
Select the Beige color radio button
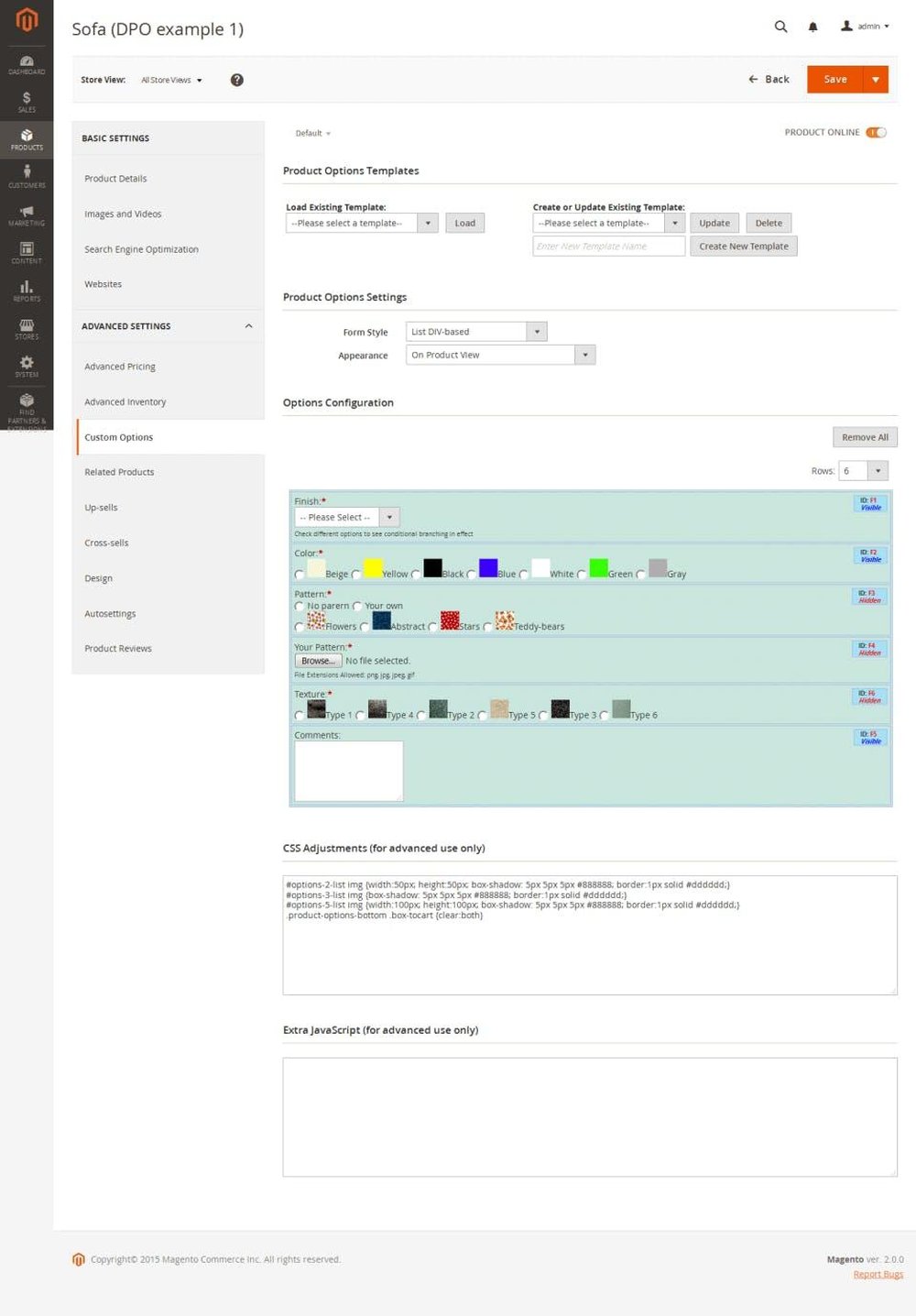[299, 575]
